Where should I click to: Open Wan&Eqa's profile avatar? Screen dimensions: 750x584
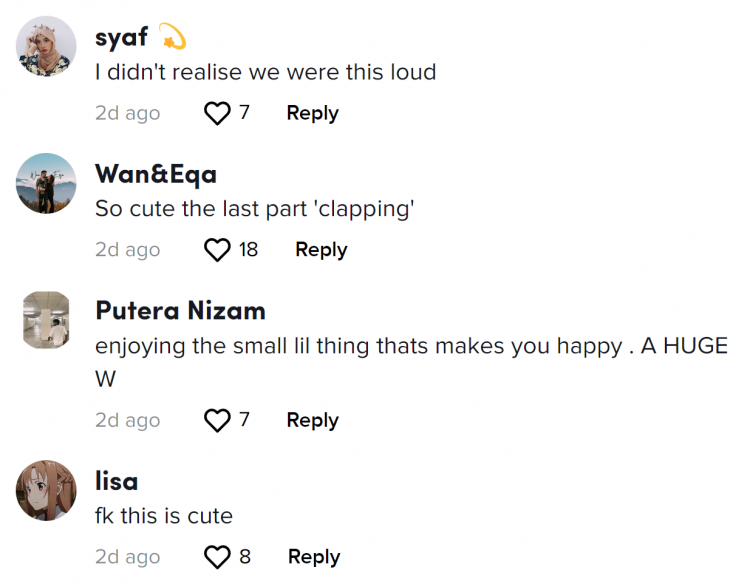[47, 183]
